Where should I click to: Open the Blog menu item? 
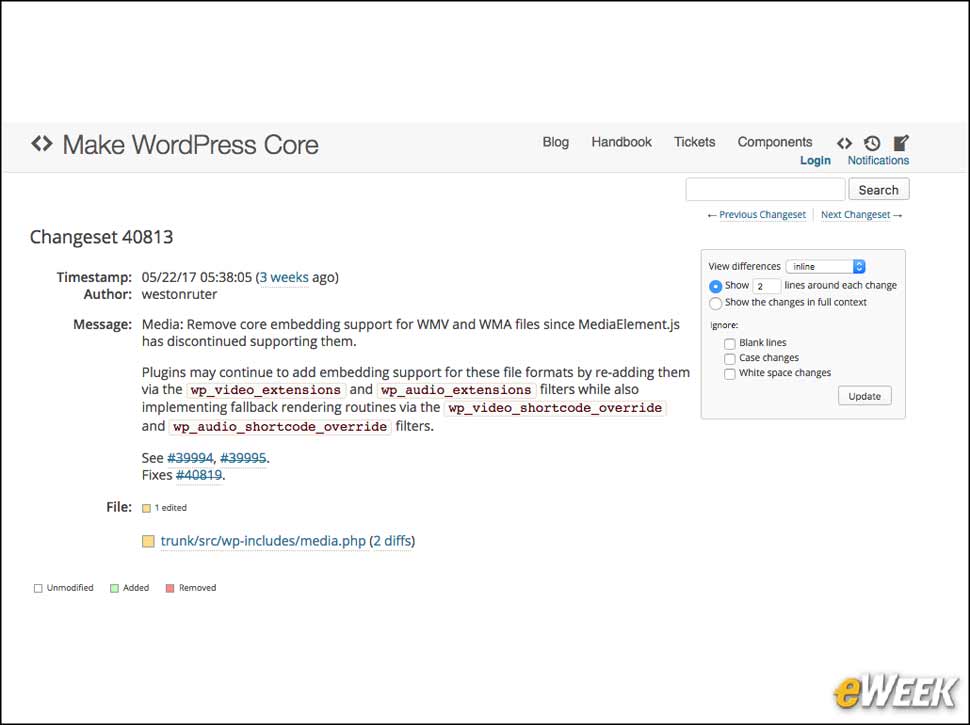pyautogui.click(x=556, y=142)
